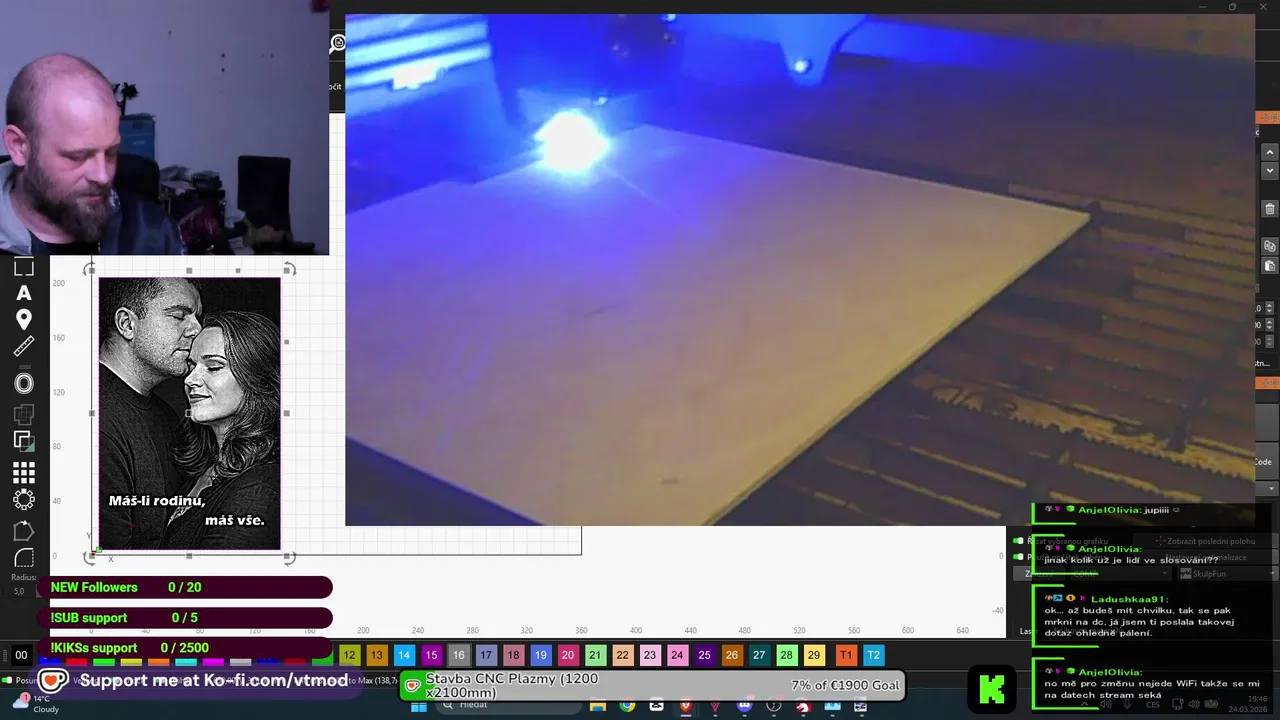Select the frame rectangle tool icon
Viewport: 1280px width, 720px height.
coord(24,266)
